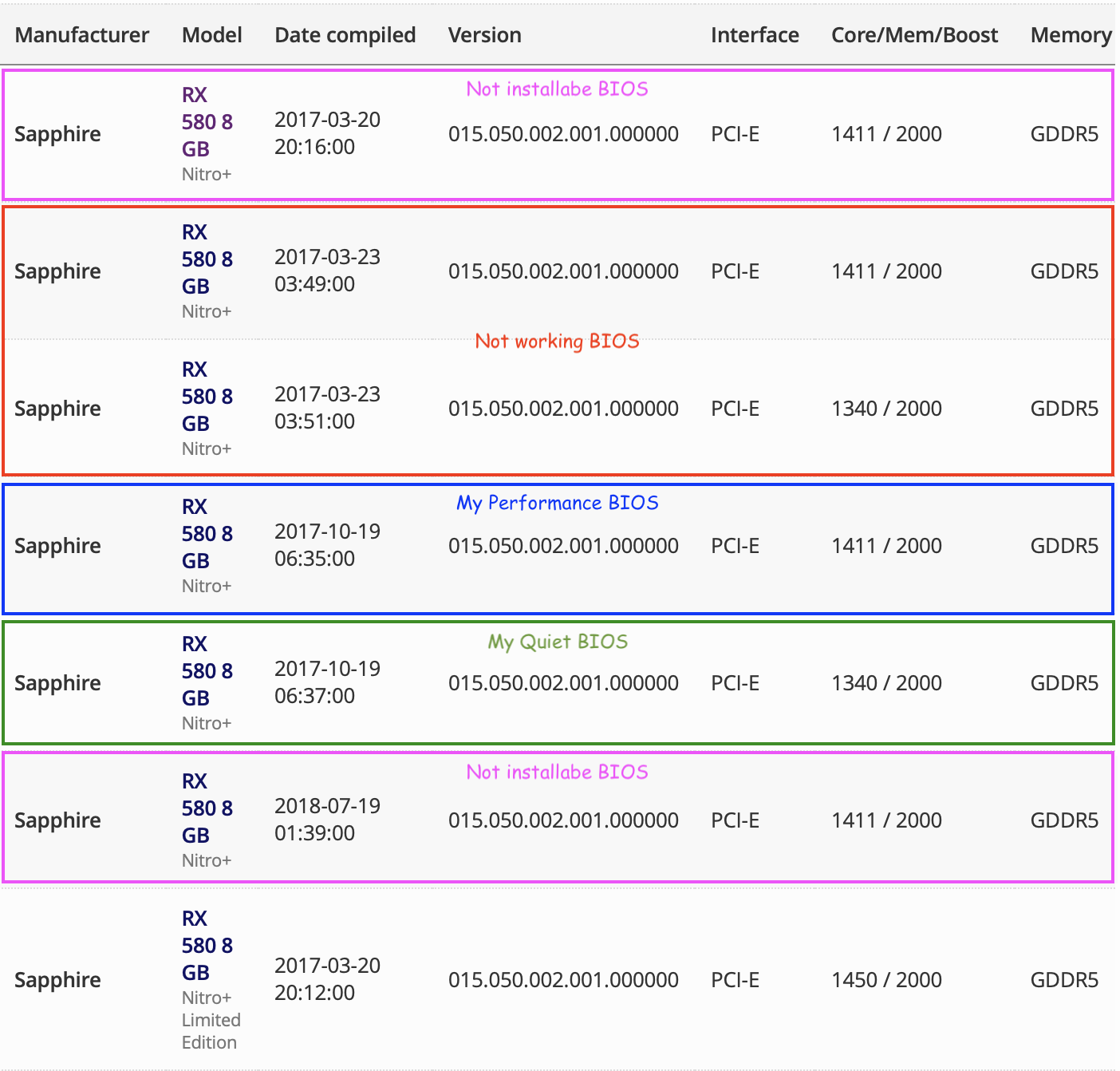1120x1071 pixels.
Task: Click the 2018-07-19 01:39:00 date cell
Action: point(327,820)
